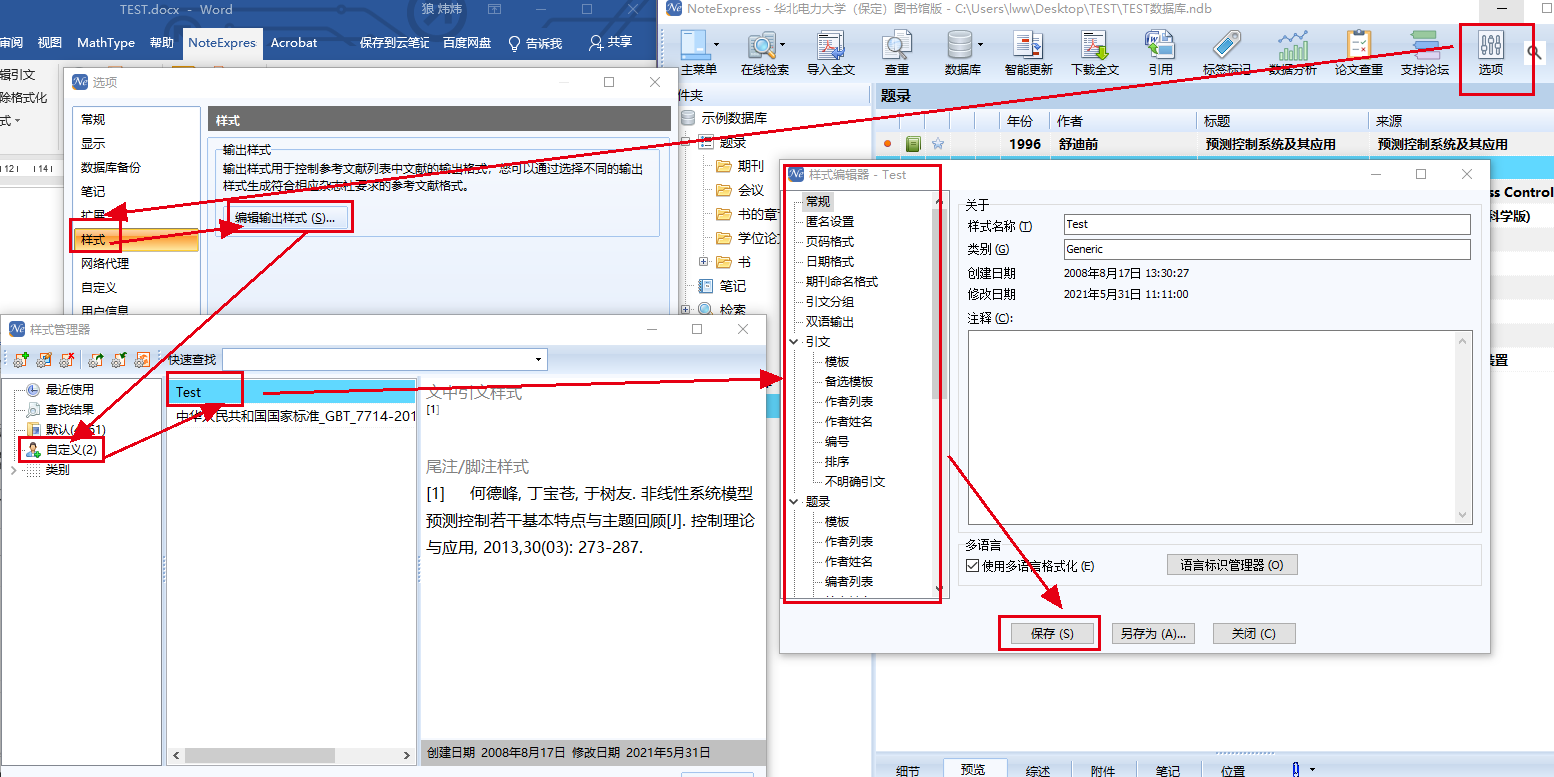The height and width of the screenshot is (777, 1554).
Task: Click 查重 duplicate check icon
Action: [x=897, y=53]
